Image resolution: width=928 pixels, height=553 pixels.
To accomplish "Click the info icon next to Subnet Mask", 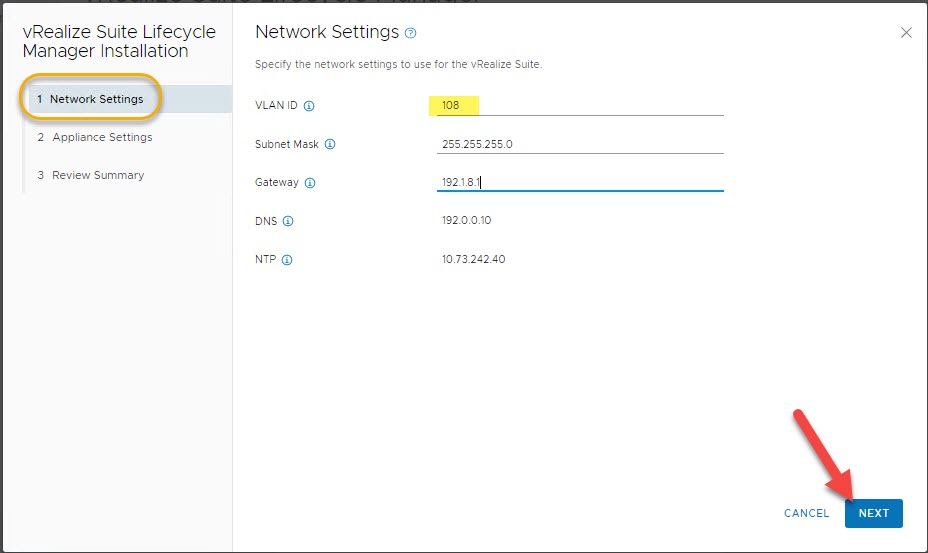I will (330, 144).
